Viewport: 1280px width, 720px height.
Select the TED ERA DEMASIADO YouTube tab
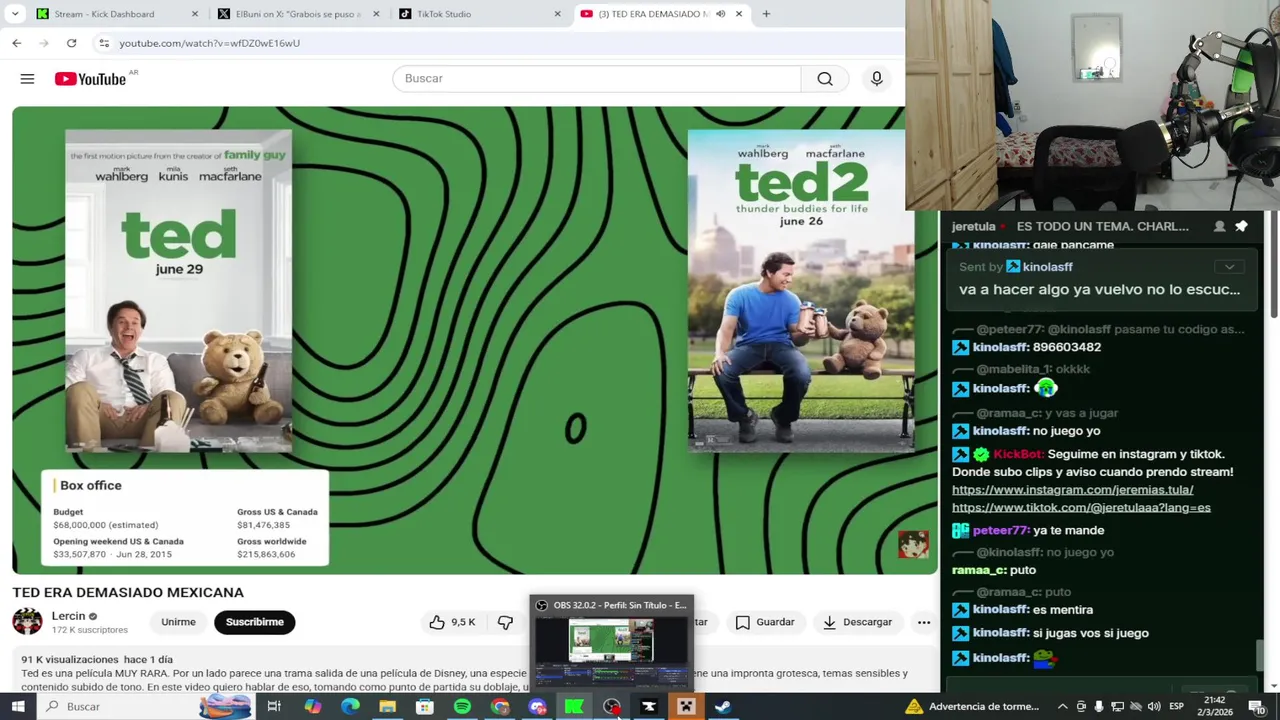(x=652, y=14)
